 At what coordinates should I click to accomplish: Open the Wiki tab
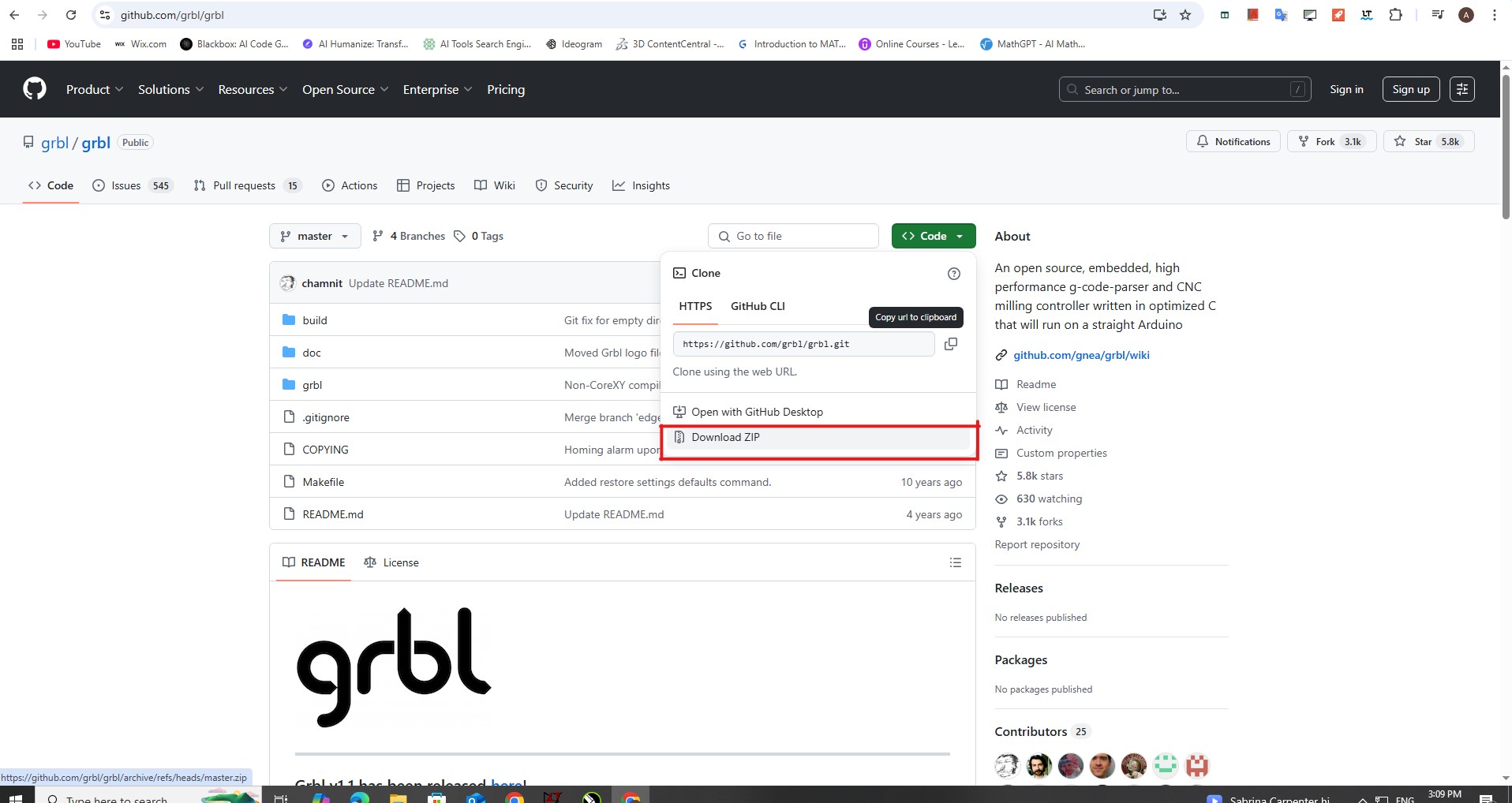pos(495,185)
